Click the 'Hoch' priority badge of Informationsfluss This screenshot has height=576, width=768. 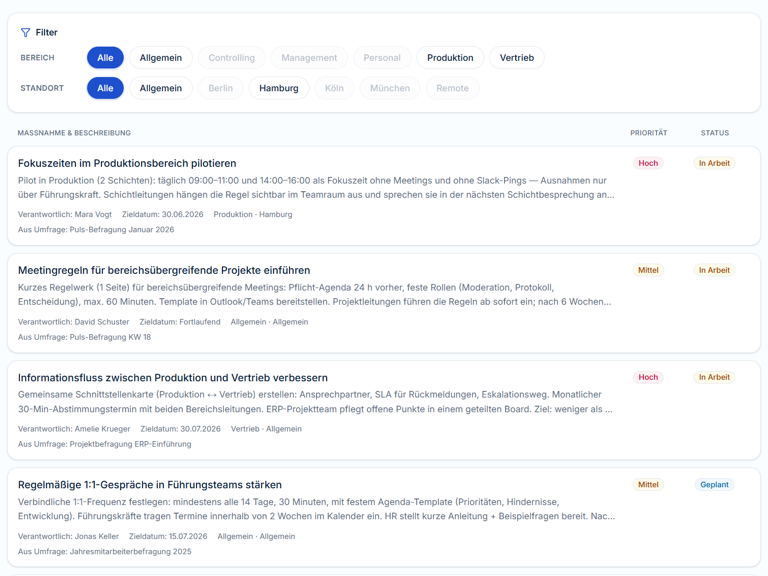(x=648, y=377)
